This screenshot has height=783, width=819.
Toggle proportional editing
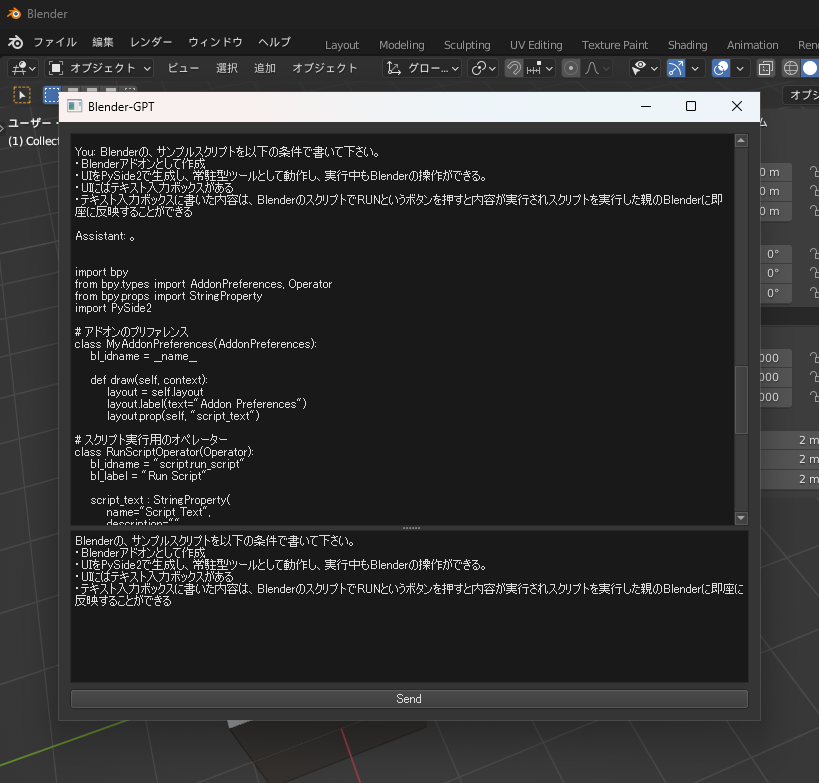pos(571,68)
